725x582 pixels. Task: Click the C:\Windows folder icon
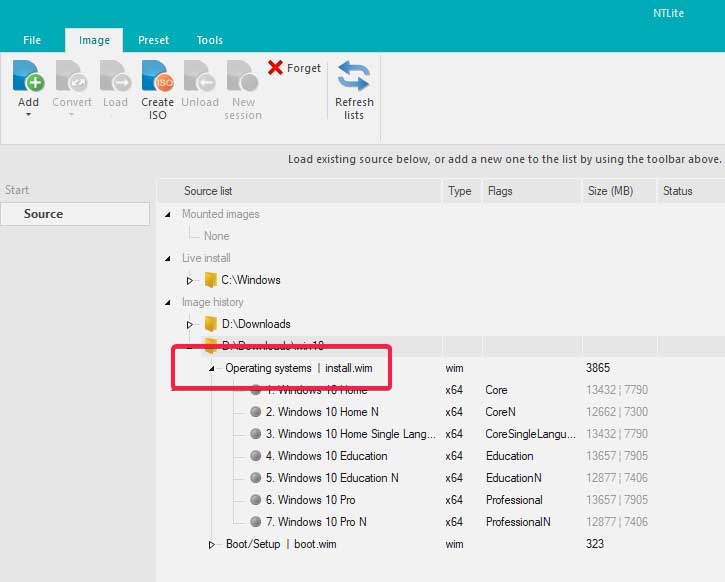(x=211, y=280)
